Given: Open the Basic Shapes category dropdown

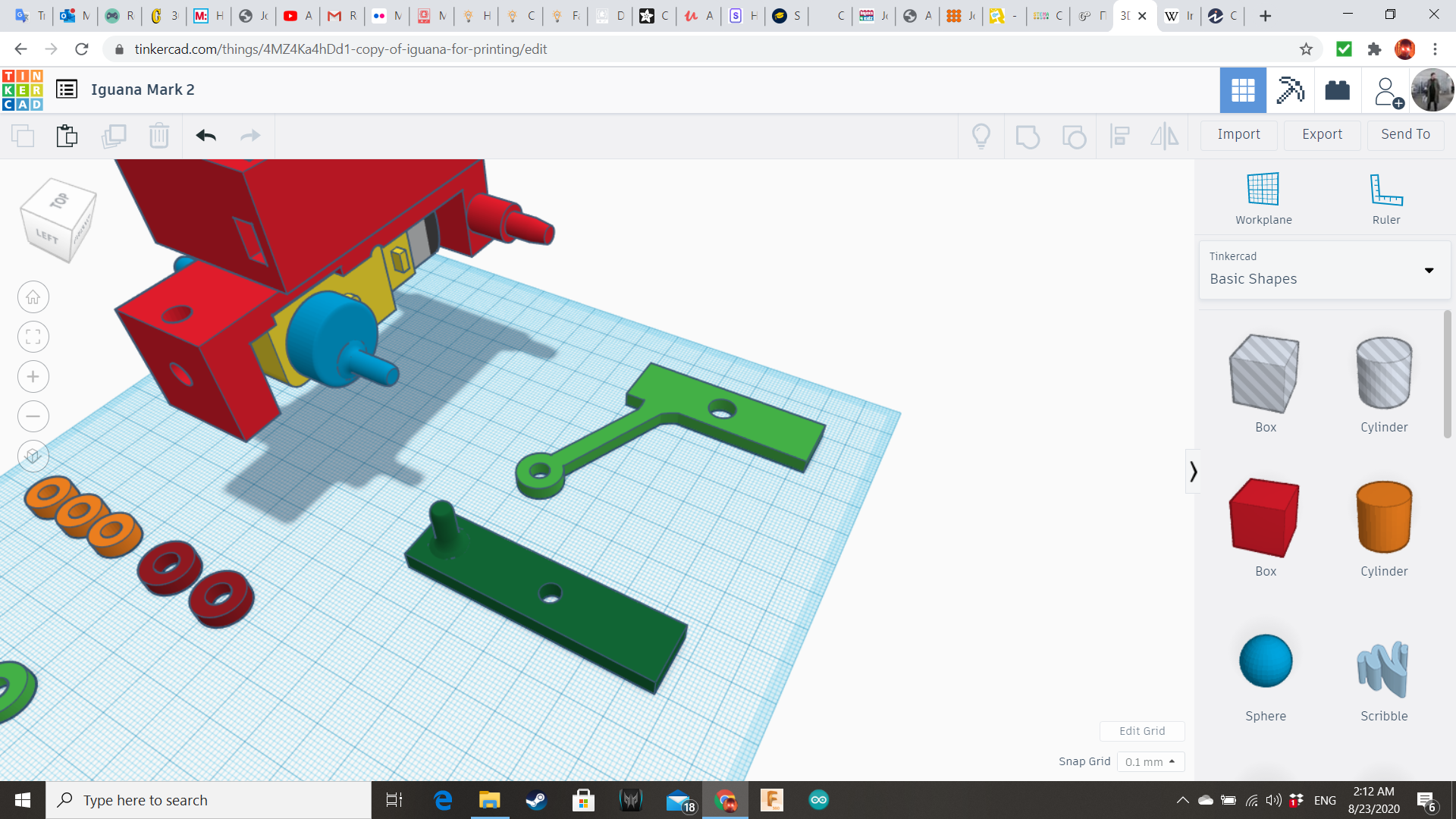Looking at the screenshot, I should click(1324, 270).
